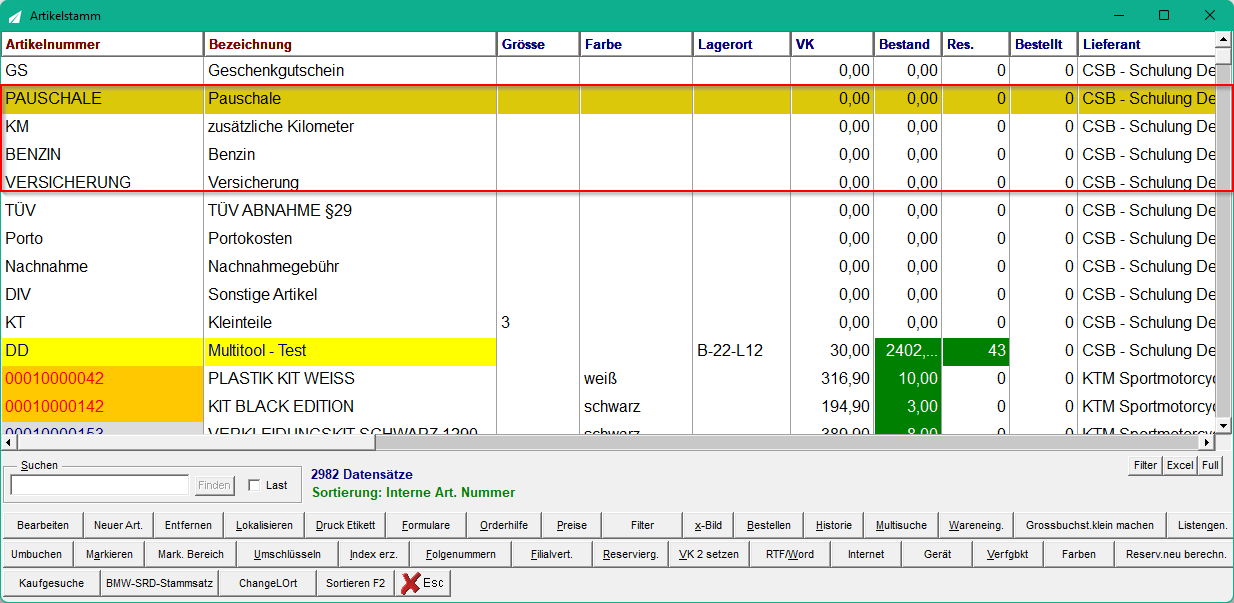Click the Sortieren F2 button

pos(356,583)
